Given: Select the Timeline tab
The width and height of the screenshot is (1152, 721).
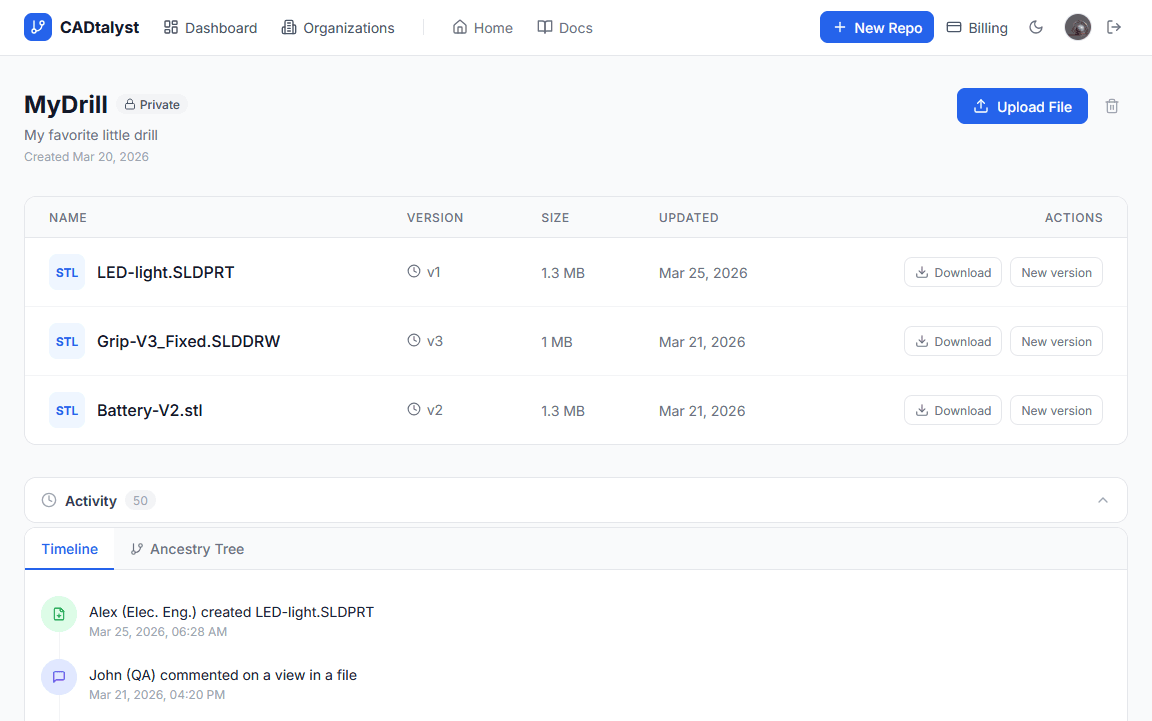Looking at the screenshot, I should click(x=69, y=549).
